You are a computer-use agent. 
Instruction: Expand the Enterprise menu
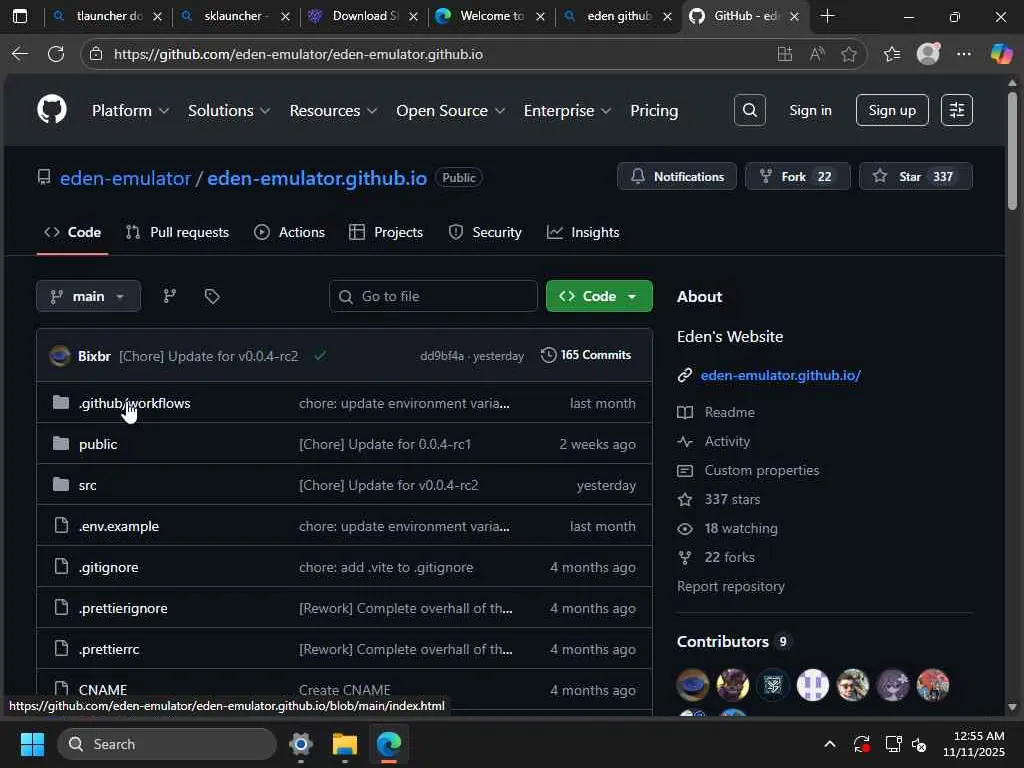568,110
